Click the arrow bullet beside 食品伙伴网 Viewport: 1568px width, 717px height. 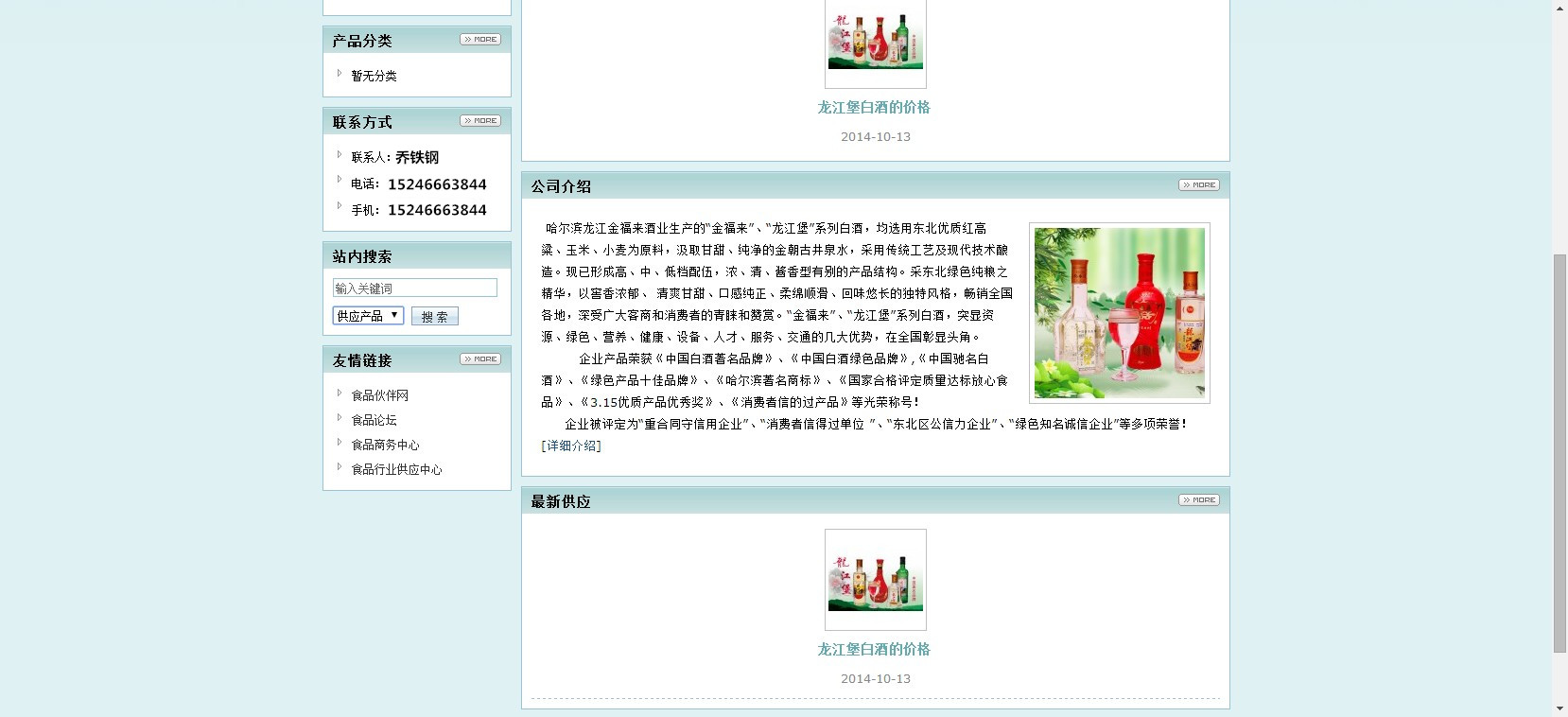pos(340,393)
